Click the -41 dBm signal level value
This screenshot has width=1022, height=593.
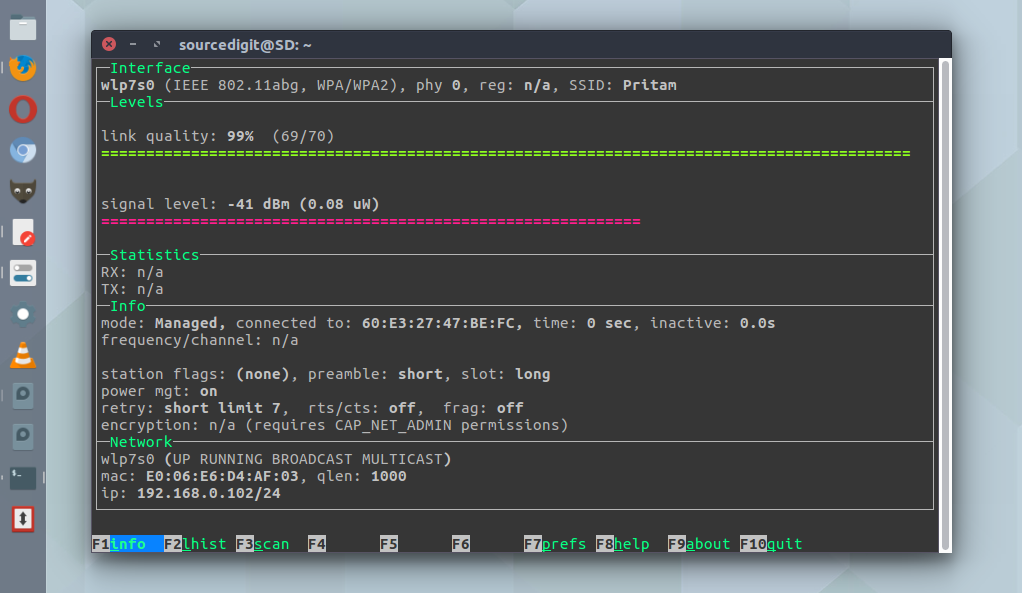pos(258,204)
